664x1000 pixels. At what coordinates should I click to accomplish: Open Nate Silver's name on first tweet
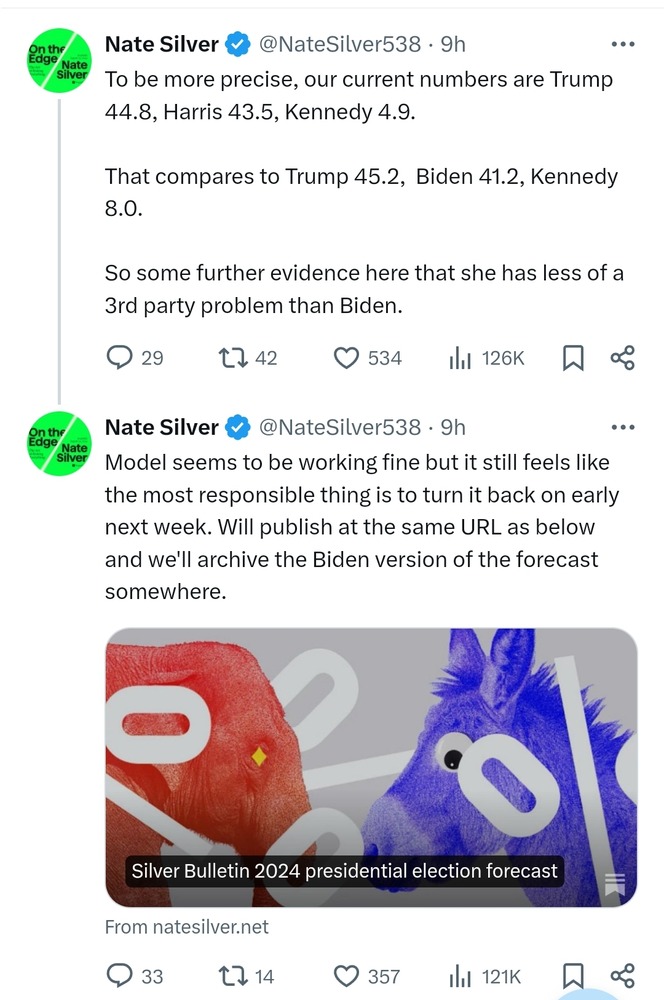click(162, 44)
